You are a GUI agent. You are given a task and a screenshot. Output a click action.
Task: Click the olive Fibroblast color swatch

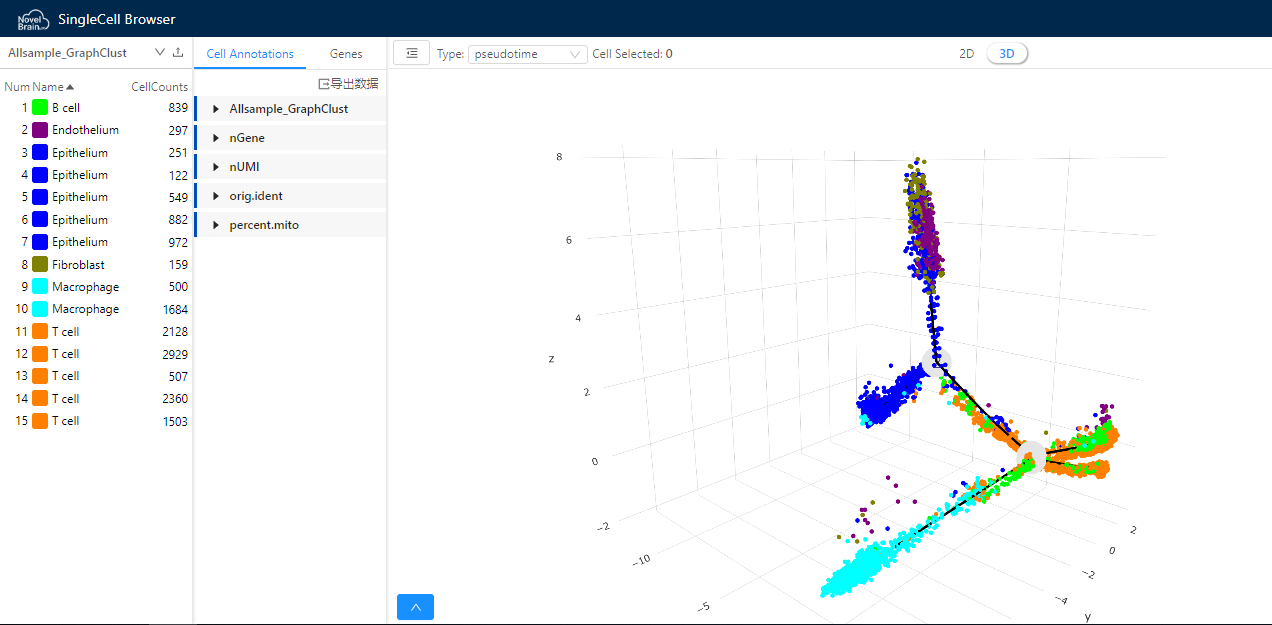40,264
